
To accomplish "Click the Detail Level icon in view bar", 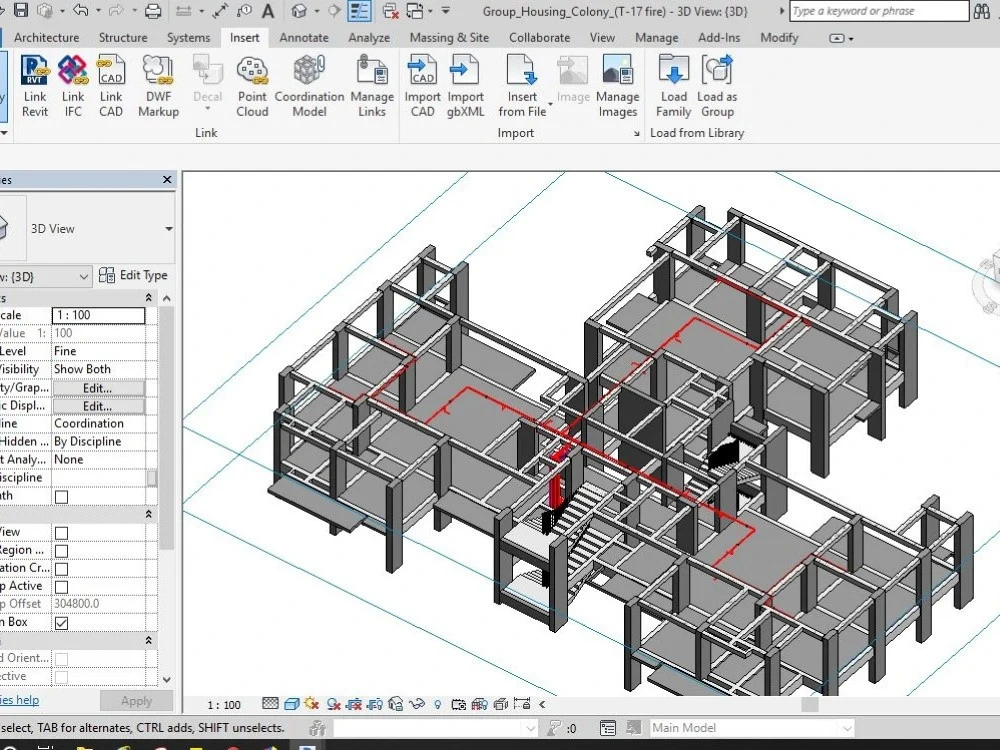I will point(270,703).
